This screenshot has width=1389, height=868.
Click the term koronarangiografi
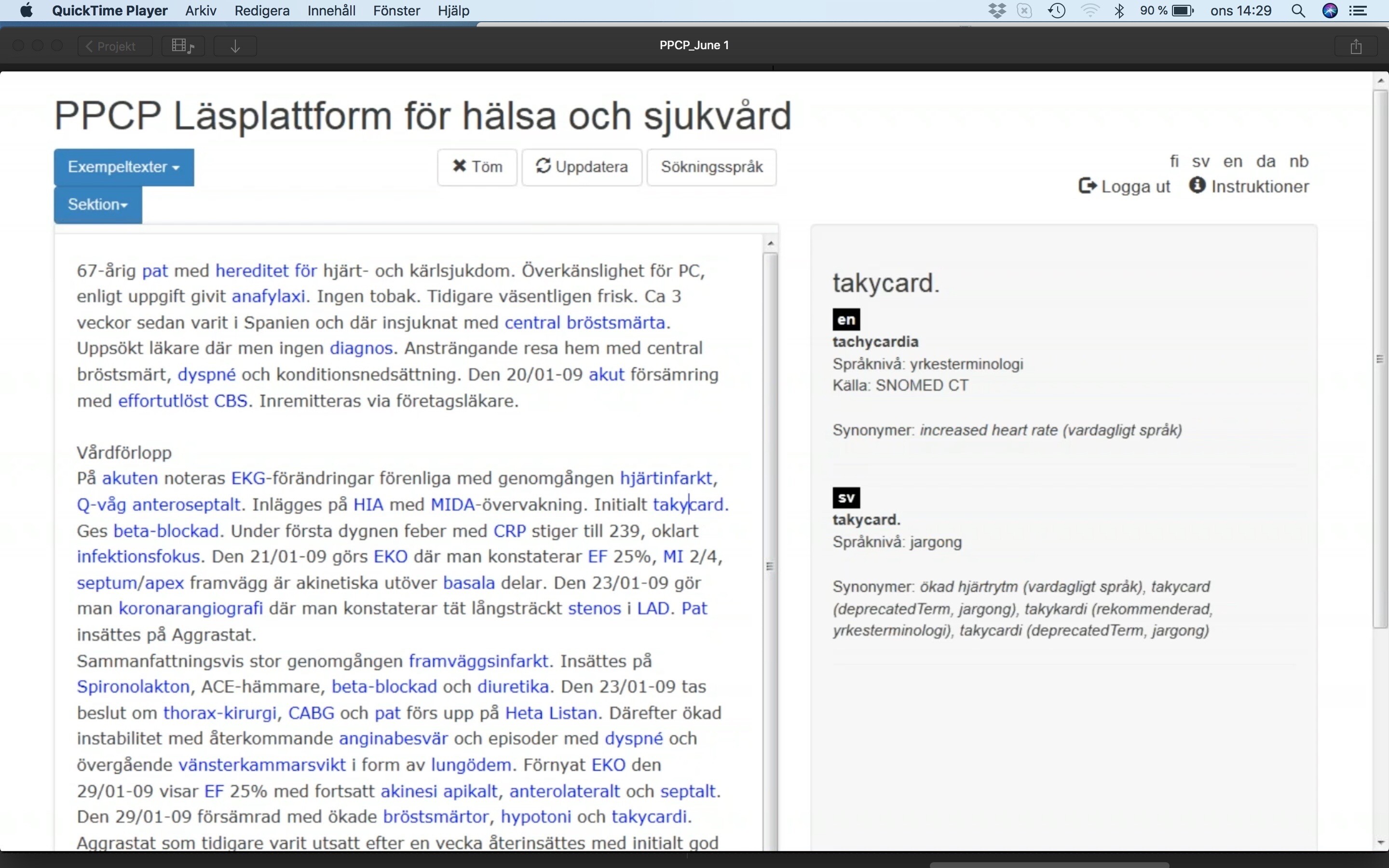(191, 609)
